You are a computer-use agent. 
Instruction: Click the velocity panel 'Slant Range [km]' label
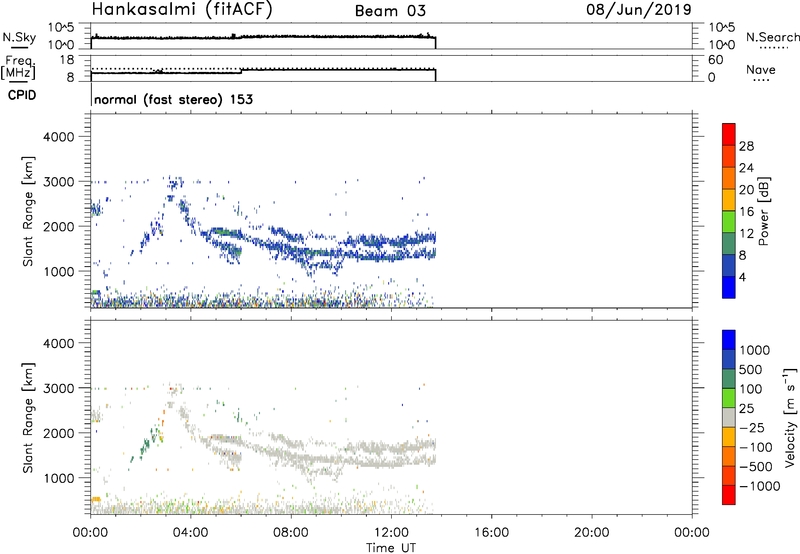coord(28,417)
